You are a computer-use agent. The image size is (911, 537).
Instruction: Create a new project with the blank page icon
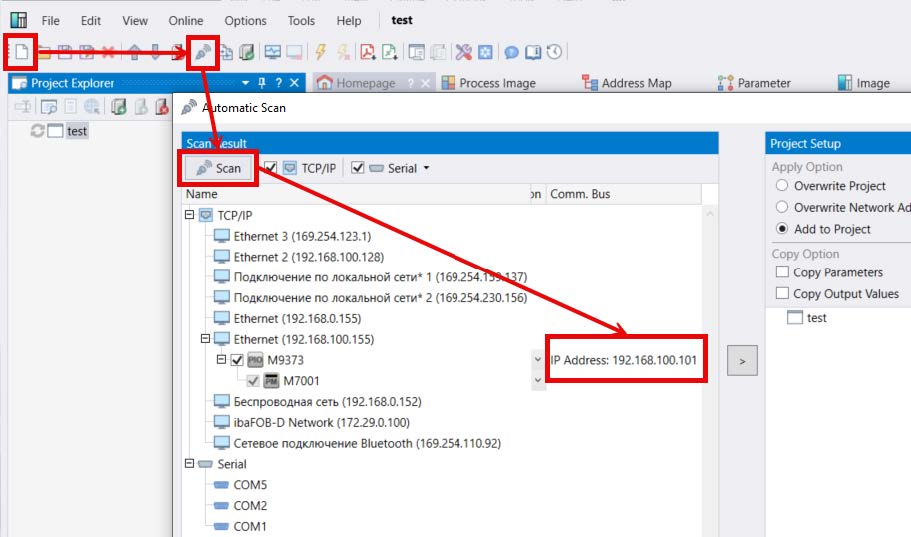pos(21,52)
